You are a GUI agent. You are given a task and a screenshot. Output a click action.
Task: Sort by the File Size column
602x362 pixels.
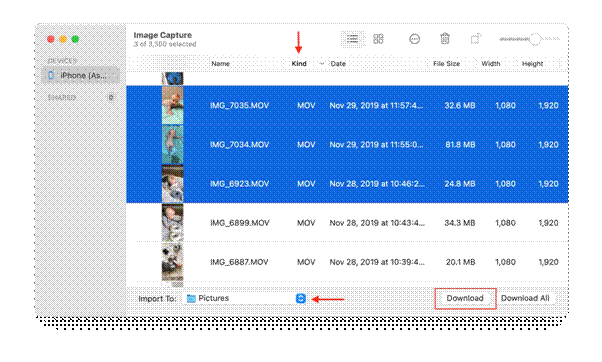[446, 64]
